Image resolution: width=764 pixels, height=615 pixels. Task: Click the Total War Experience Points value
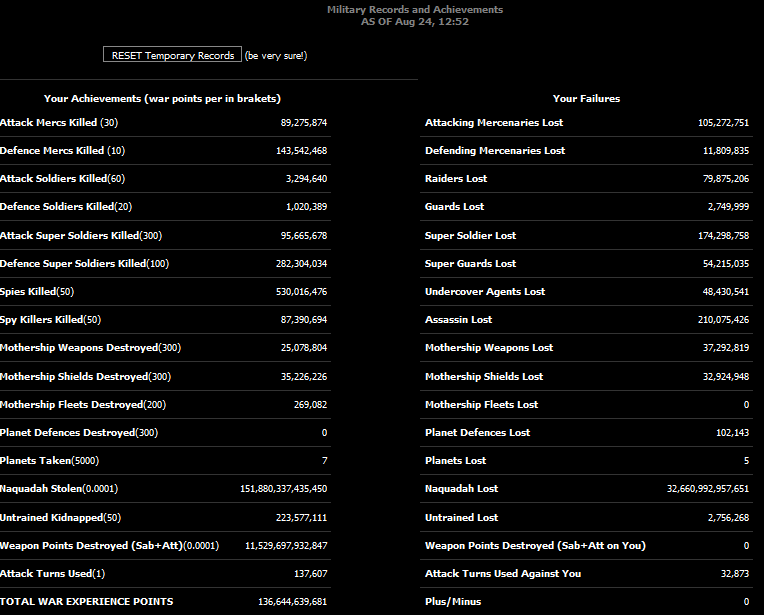(x=292, y=602)
